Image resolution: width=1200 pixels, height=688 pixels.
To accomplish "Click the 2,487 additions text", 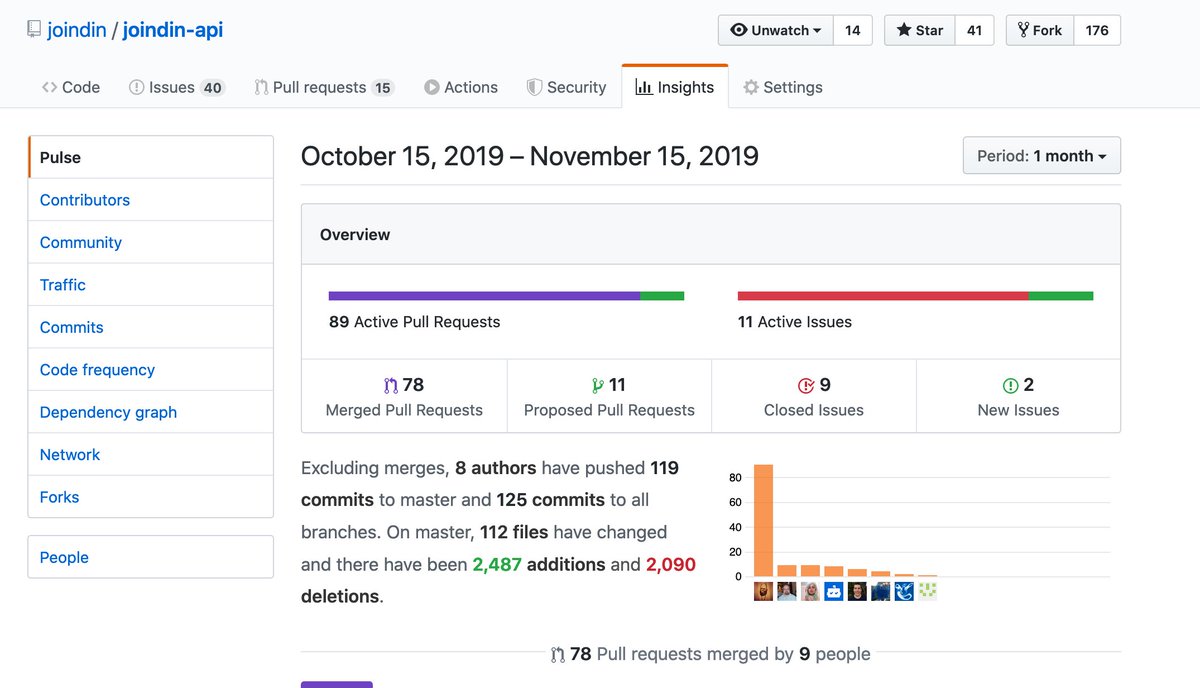I will click(x=540, y=564).
